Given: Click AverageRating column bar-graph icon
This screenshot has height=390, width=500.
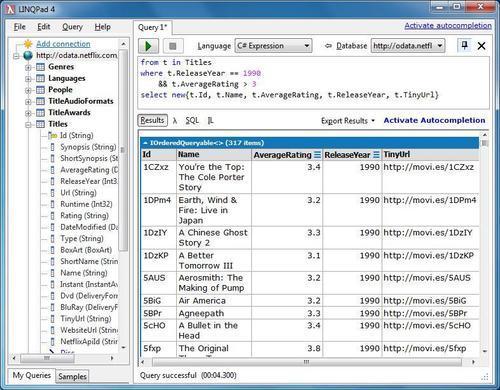Looking at the screenshot, I should (317, 155).
